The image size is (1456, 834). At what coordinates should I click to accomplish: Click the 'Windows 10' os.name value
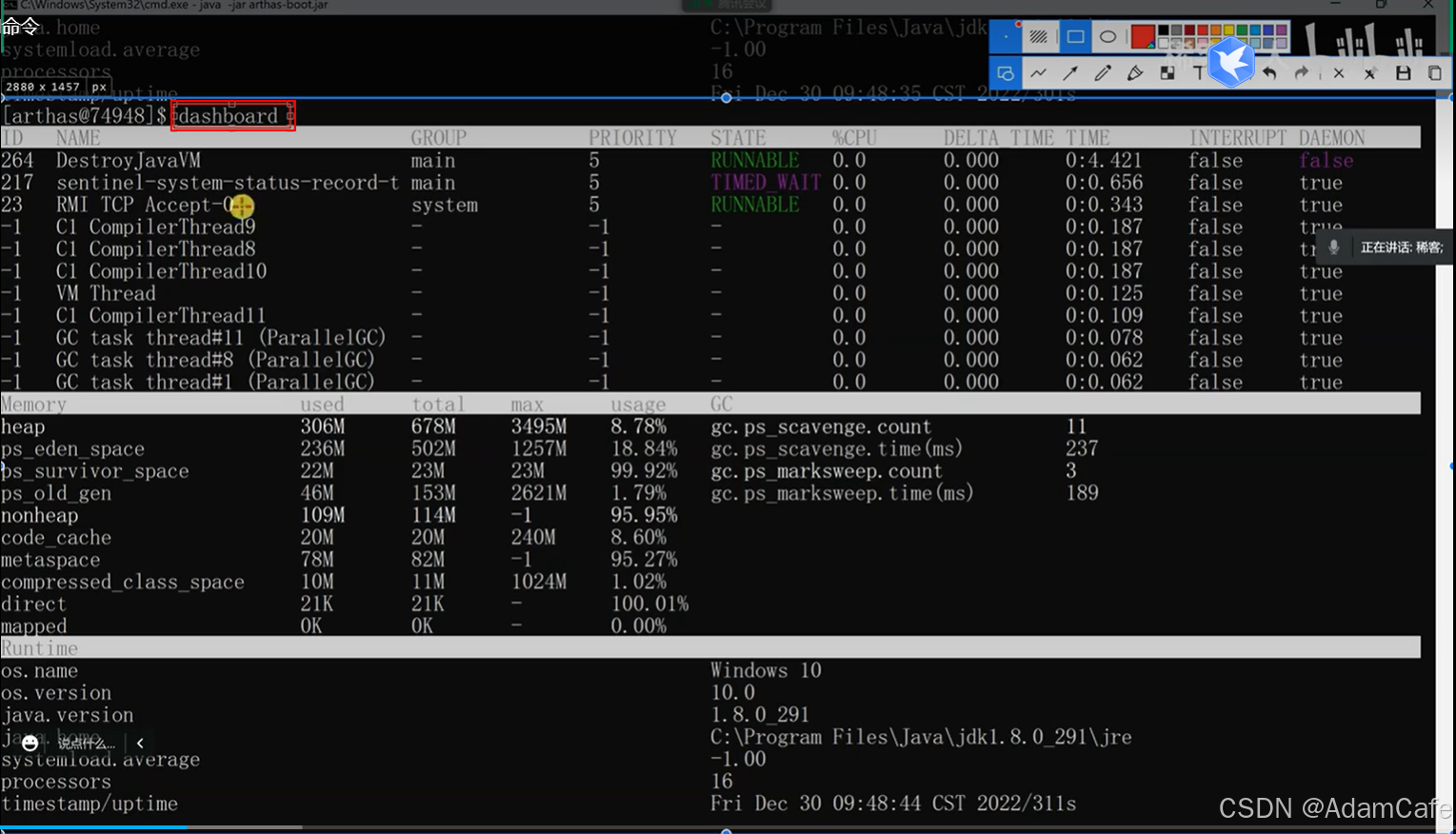[x=766, y=670]
